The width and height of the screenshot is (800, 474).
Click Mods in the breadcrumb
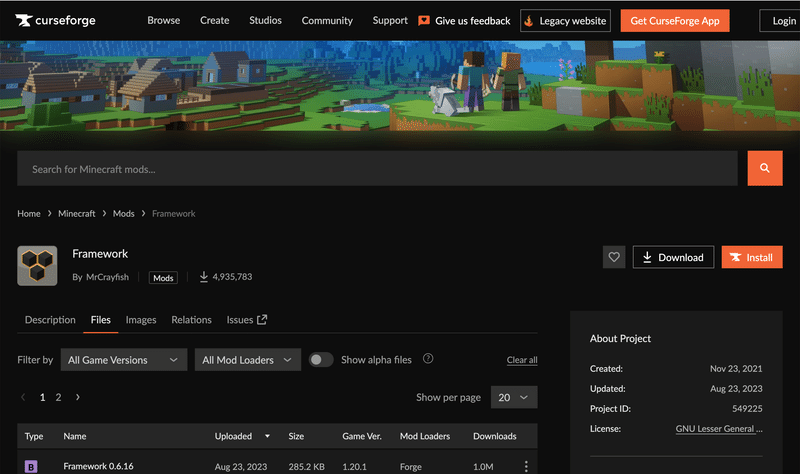click(x=123, y=213)
